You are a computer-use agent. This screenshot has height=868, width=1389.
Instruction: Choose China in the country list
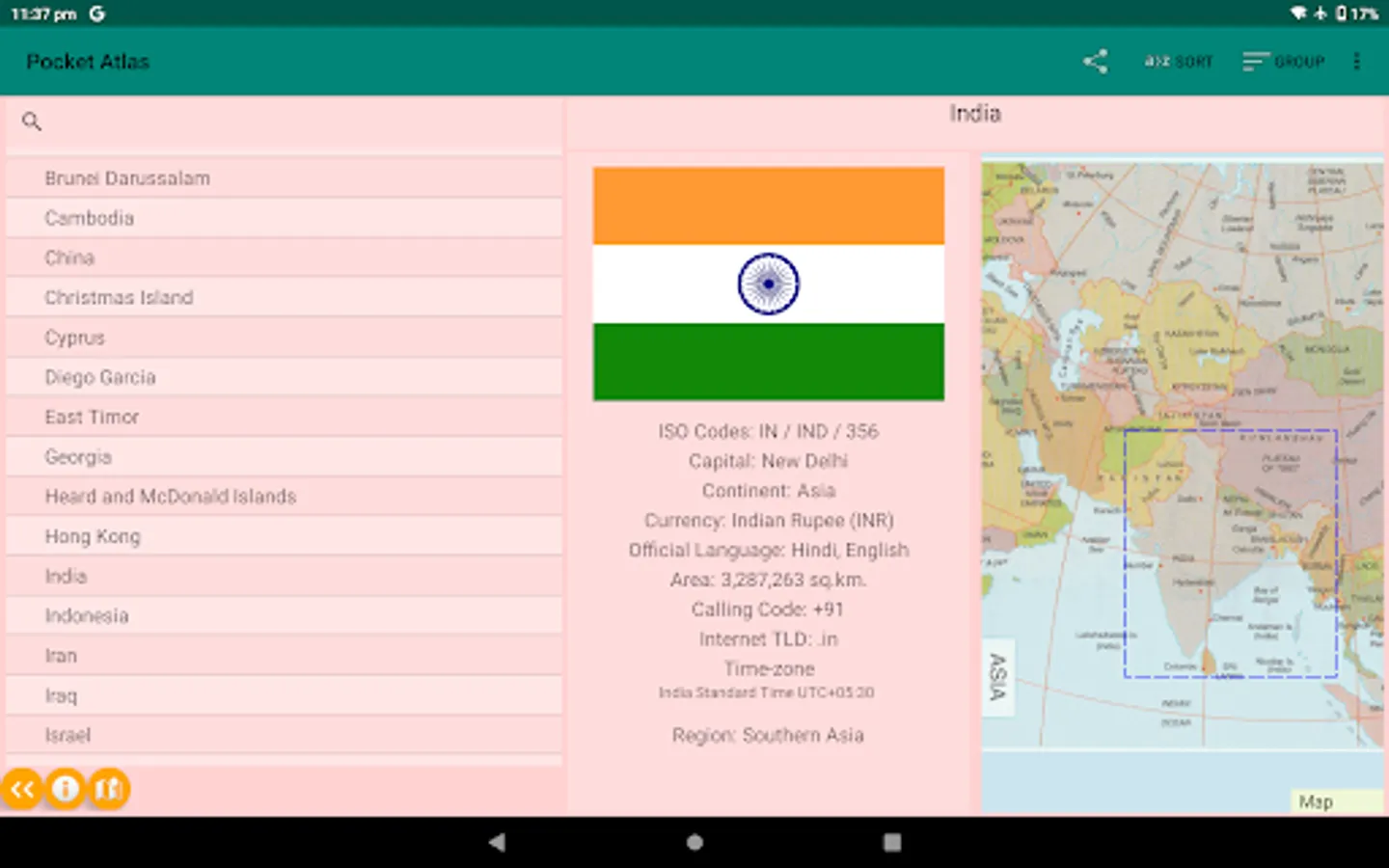coord(285,258)
